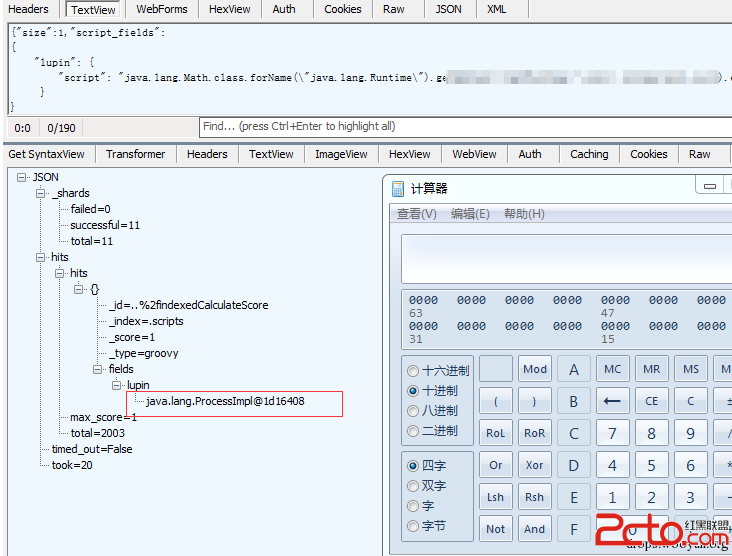
Task: Select Byte (字节) radio button
Action: point(413,526)
